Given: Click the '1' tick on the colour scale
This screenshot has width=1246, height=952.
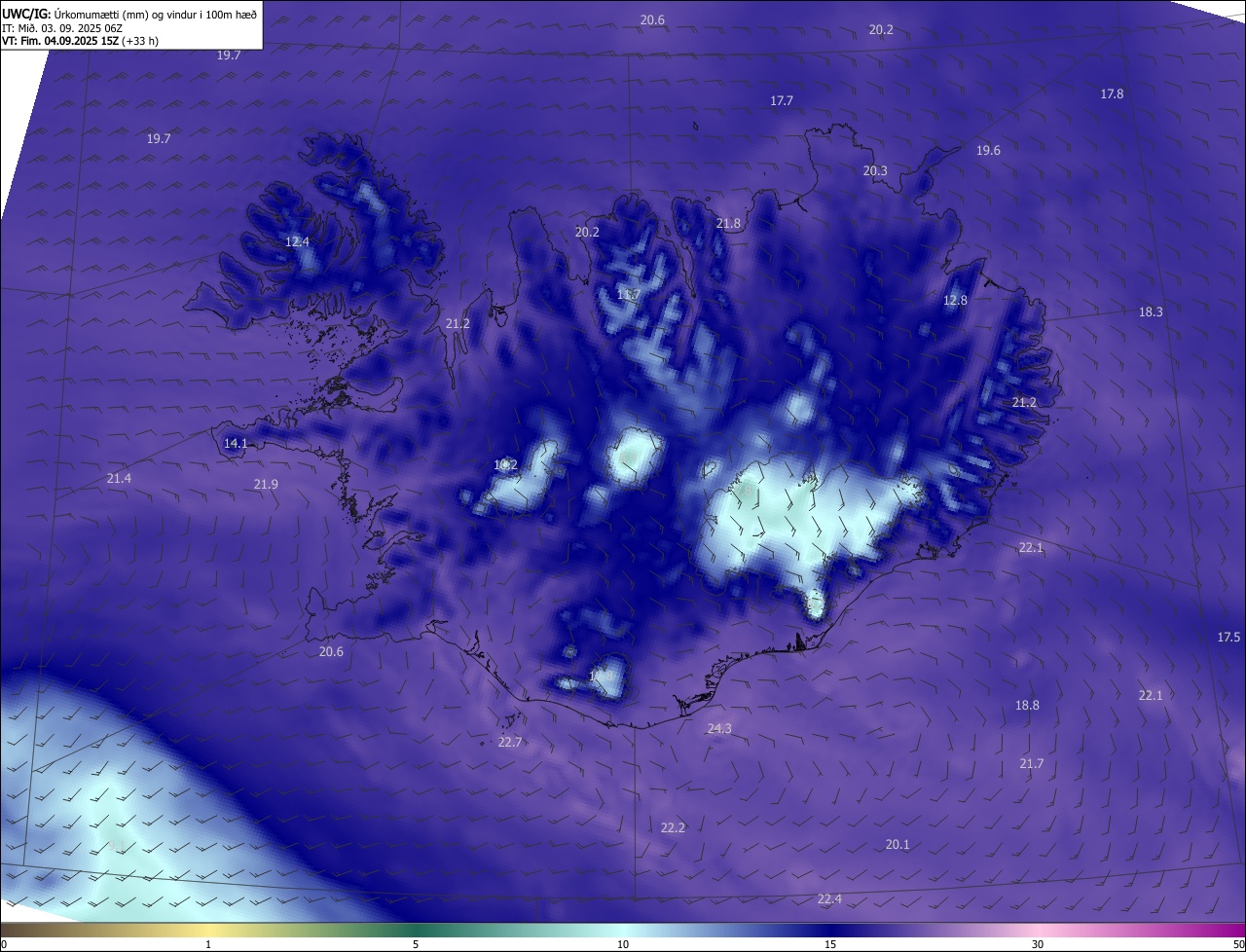Looking at the screenshot, I should pyautogui.click(x=208, y=944).
